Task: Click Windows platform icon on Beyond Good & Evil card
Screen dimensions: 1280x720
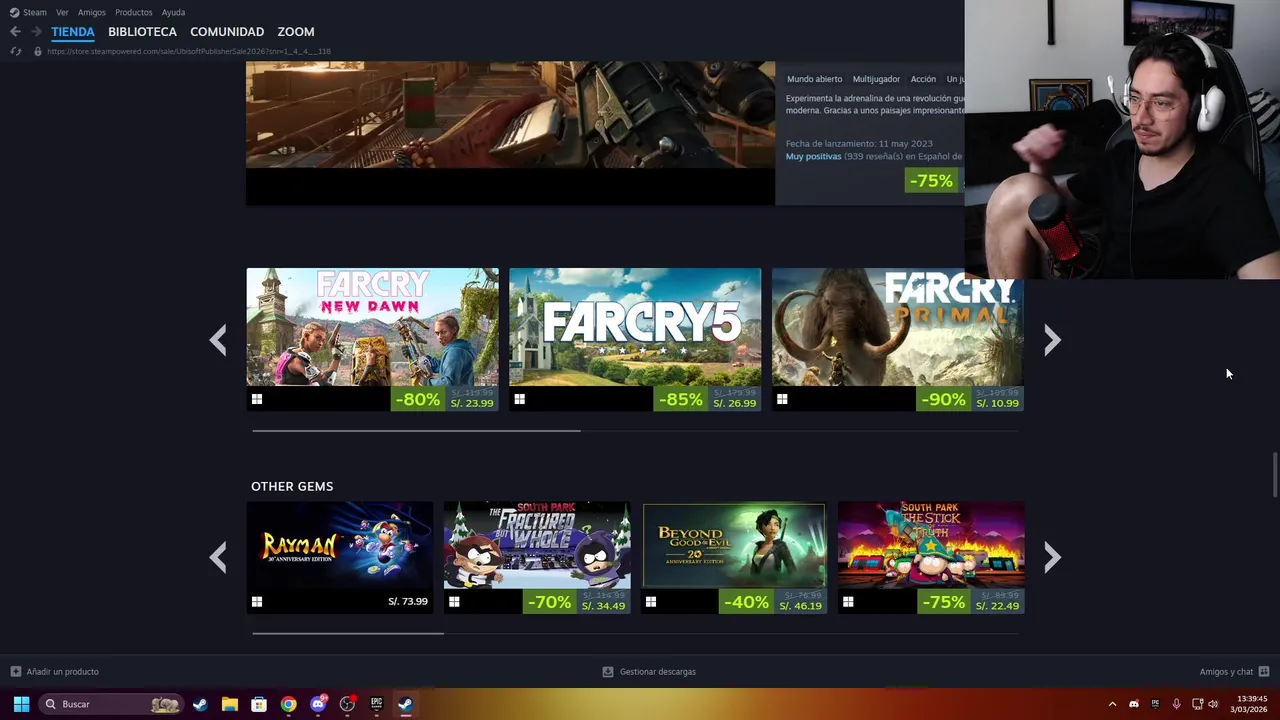Action: (651, 602)
